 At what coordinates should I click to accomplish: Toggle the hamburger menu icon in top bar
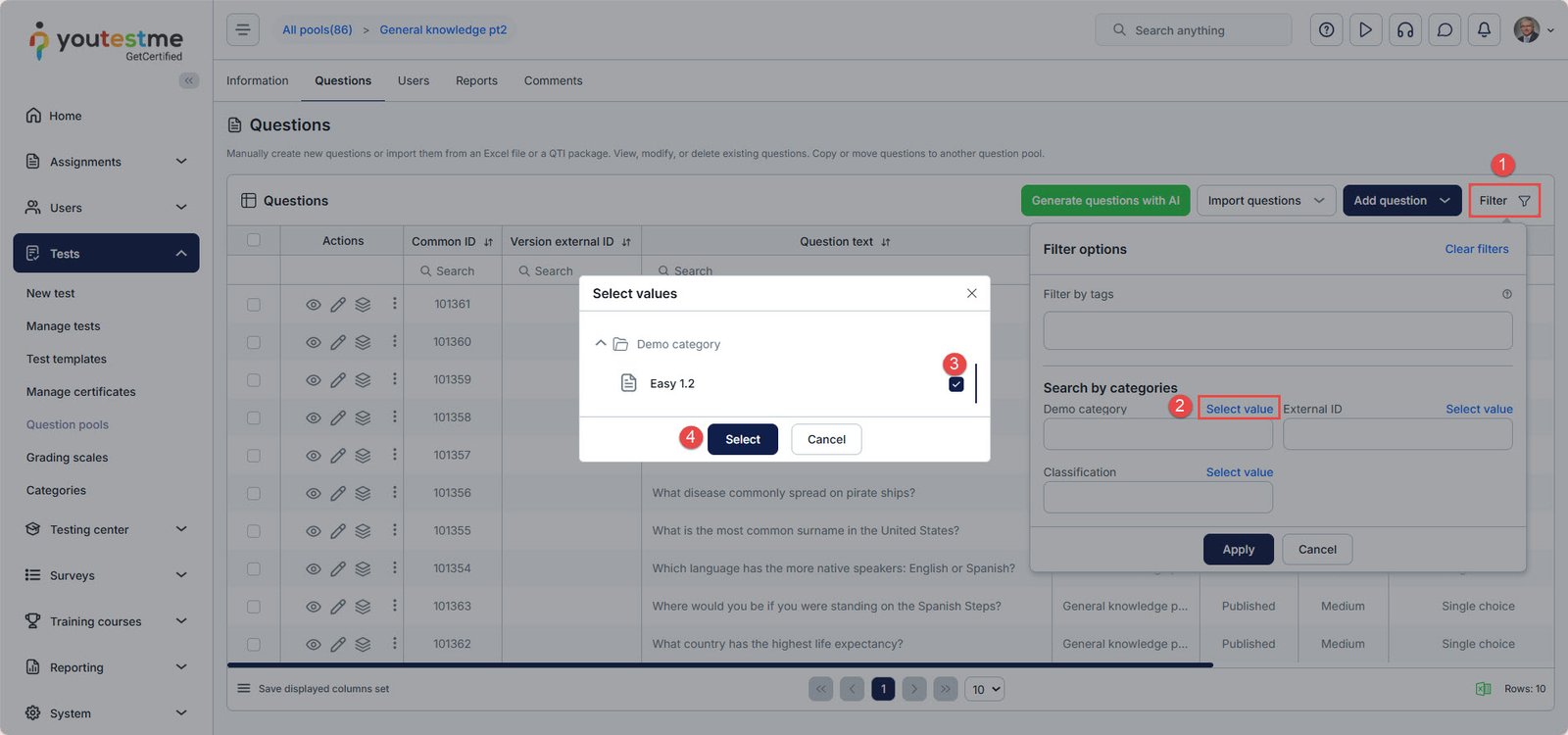click(243, 29)
